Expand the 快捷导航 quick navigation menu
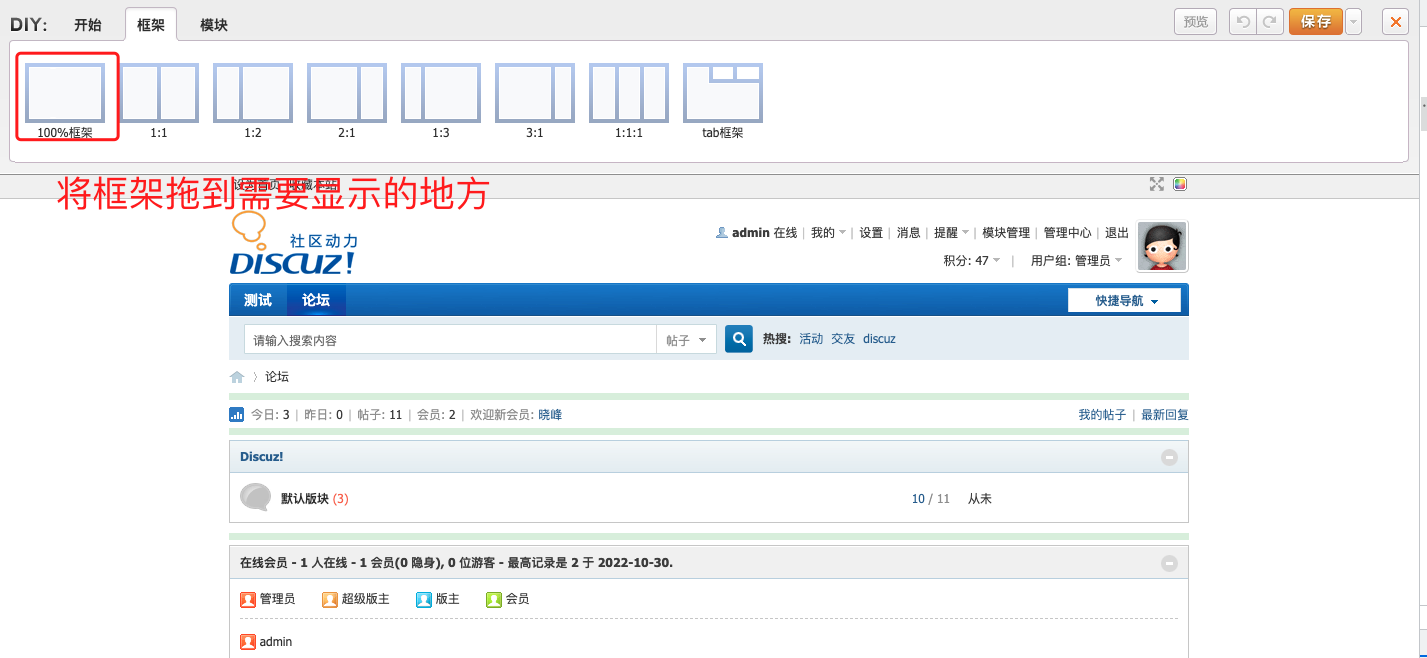This screenshot has width=1427, height=658. (1125, 301)
